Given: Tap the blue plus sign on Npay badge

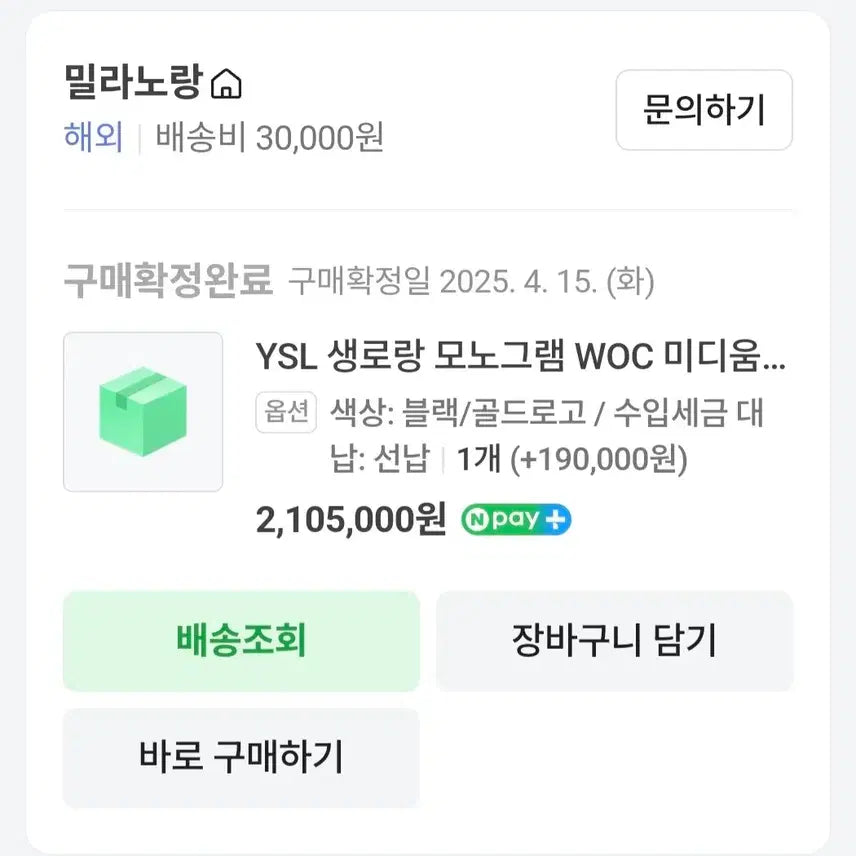Looking at the screenshot, I should [x=557, y=520].
